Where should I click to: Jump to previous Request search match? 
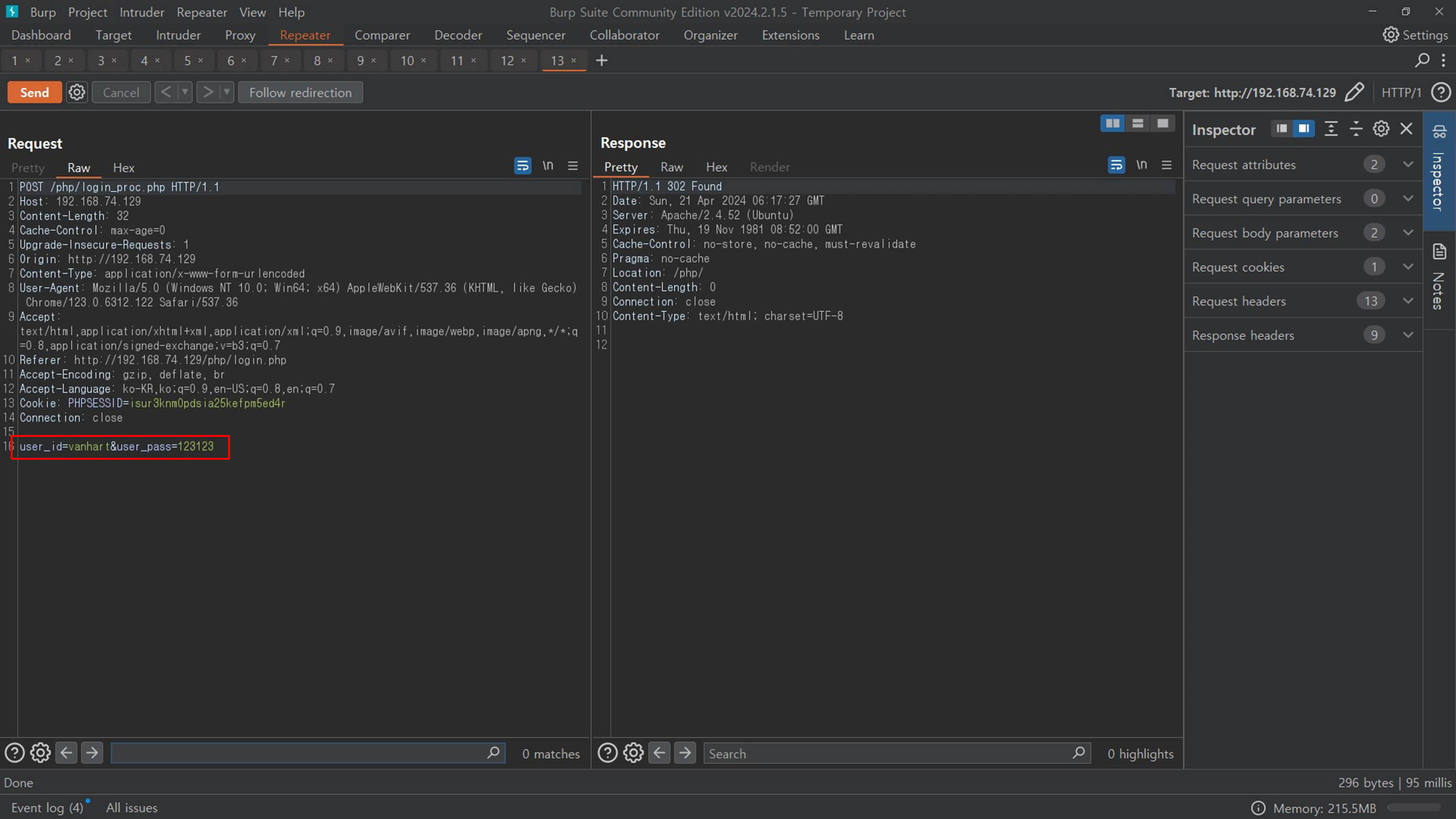tap(66, 753)
